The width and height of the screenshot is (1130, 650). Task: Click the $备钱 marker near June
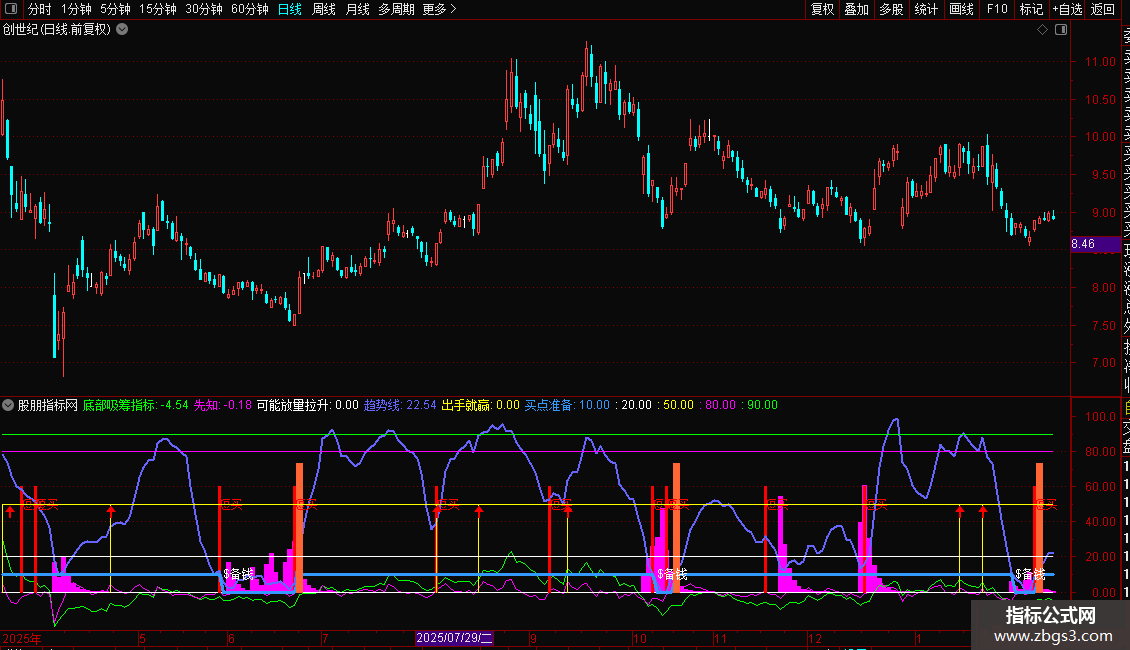coord(238,574)
